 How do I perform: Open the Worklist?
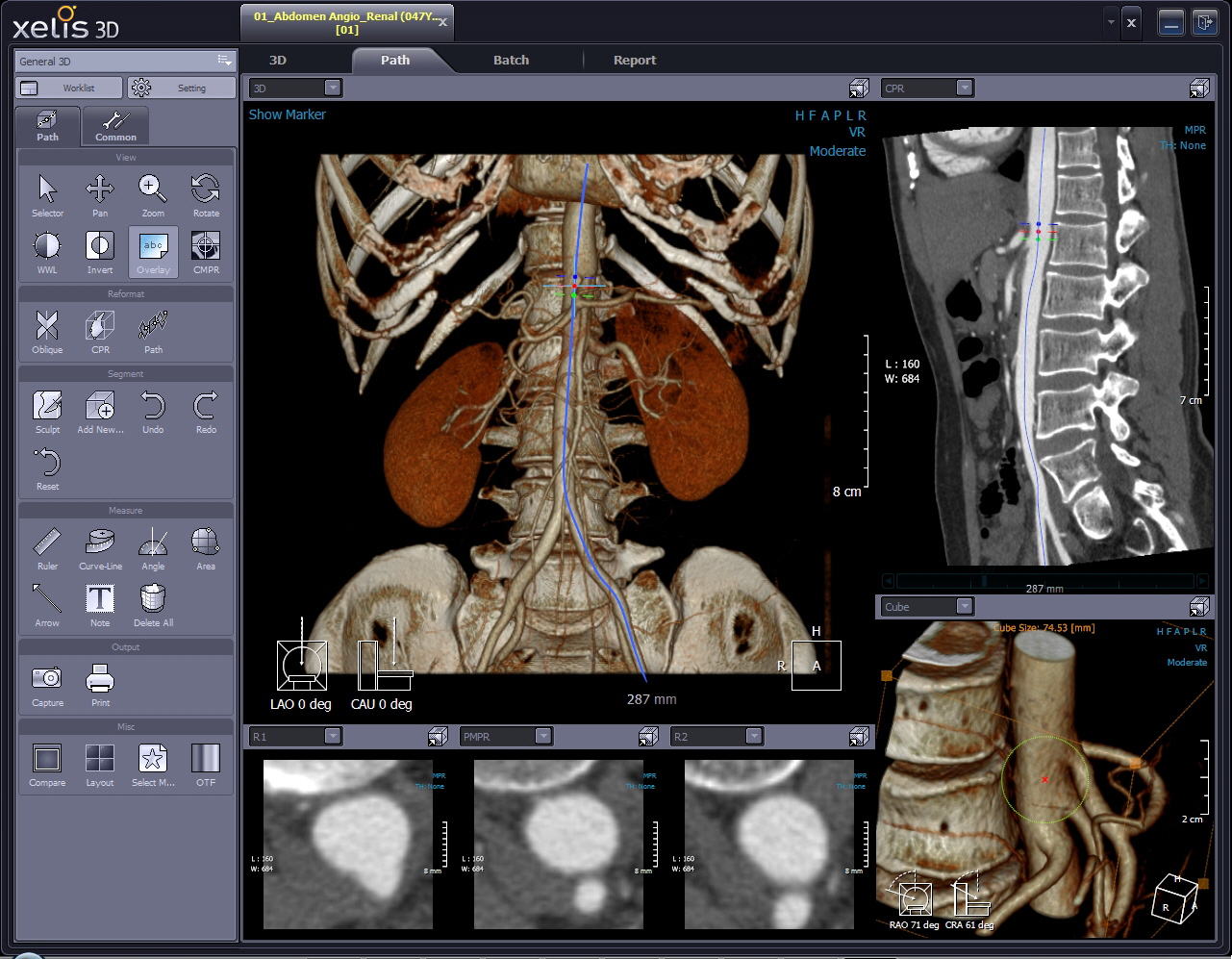coord(68,88)
